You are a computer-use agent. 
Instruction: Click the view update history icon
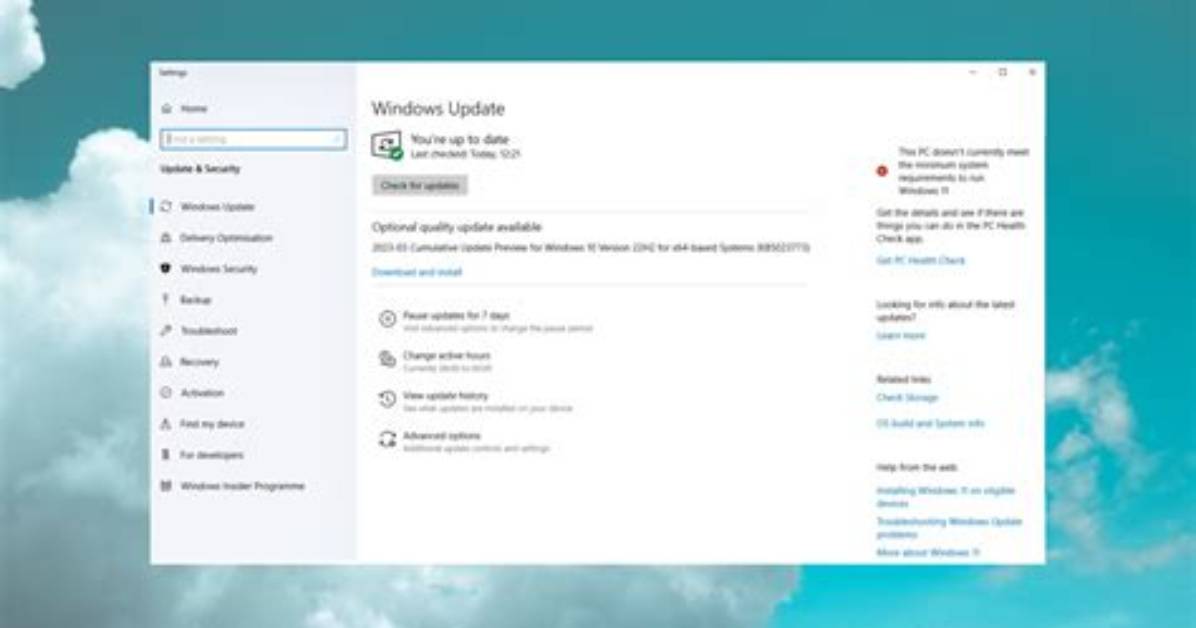[x=387, y=399]
